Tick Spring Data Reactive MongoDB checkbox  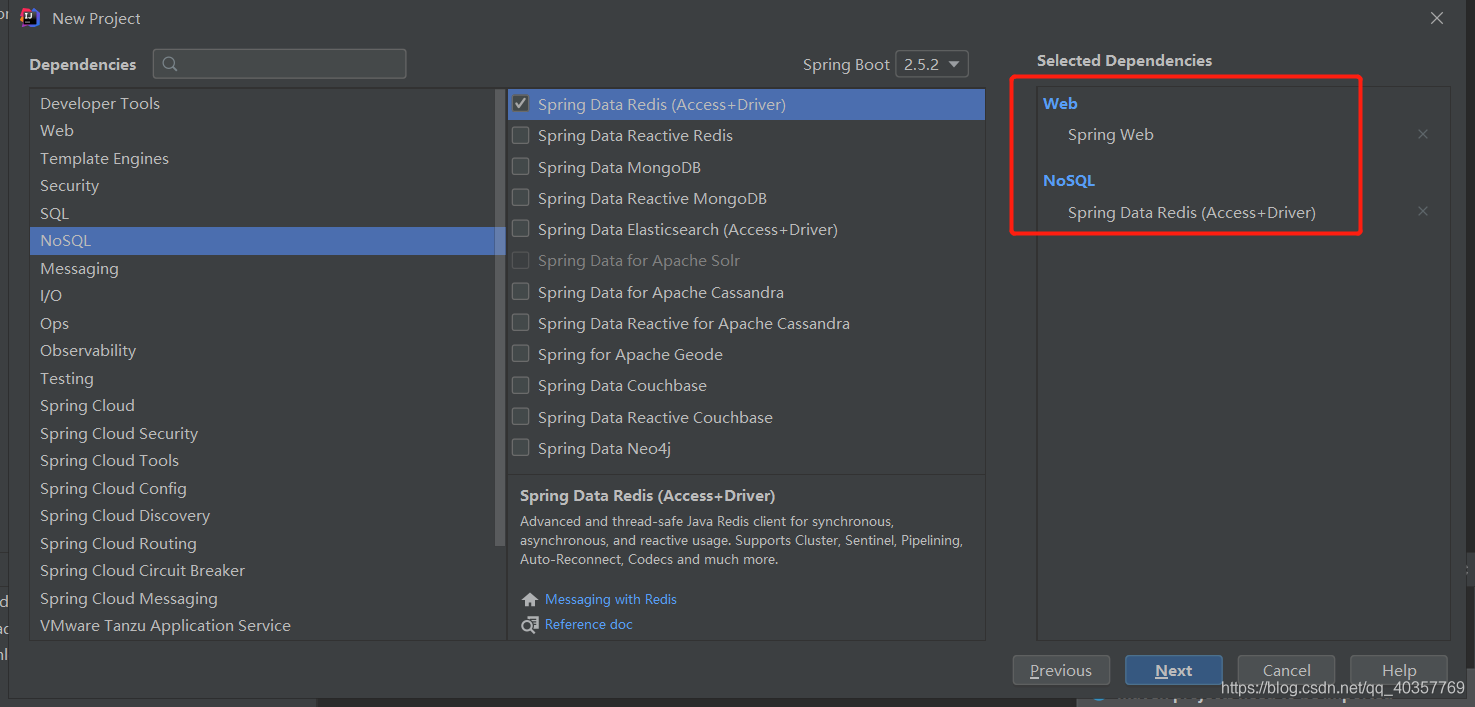521,198
